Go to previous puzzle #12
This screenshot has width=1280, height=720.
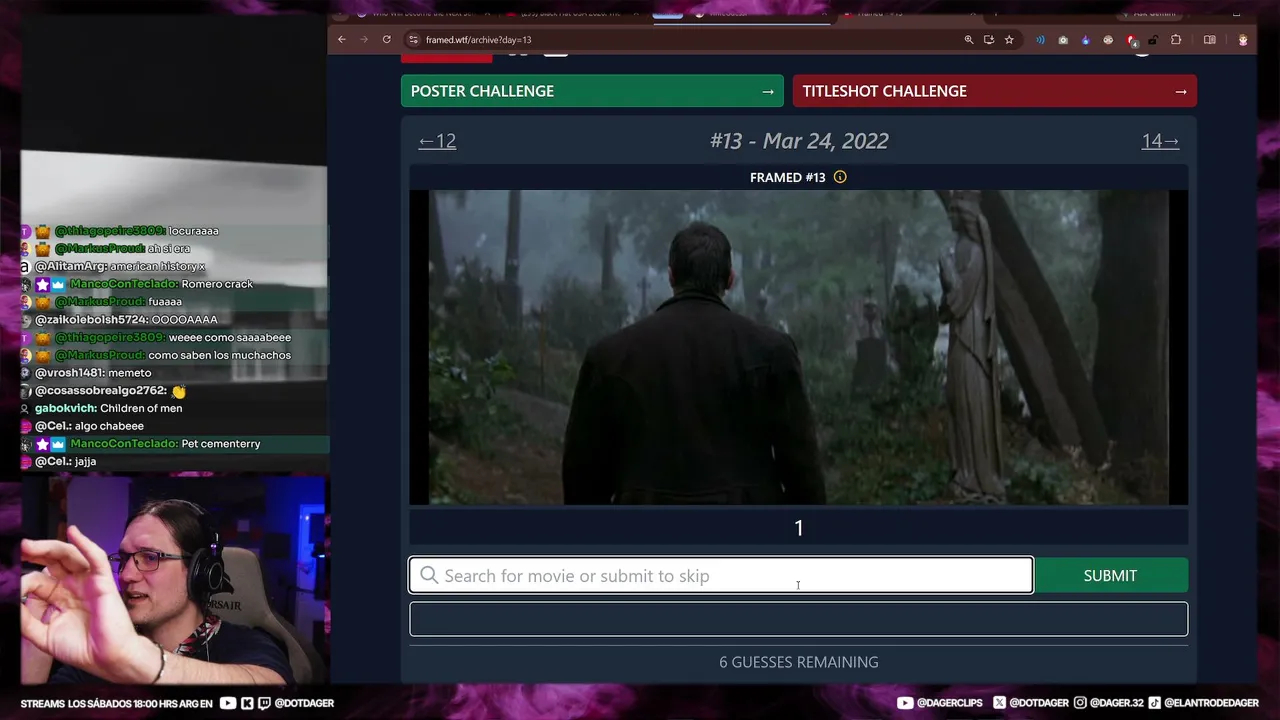pyautogui.click(x=437, y=141)
